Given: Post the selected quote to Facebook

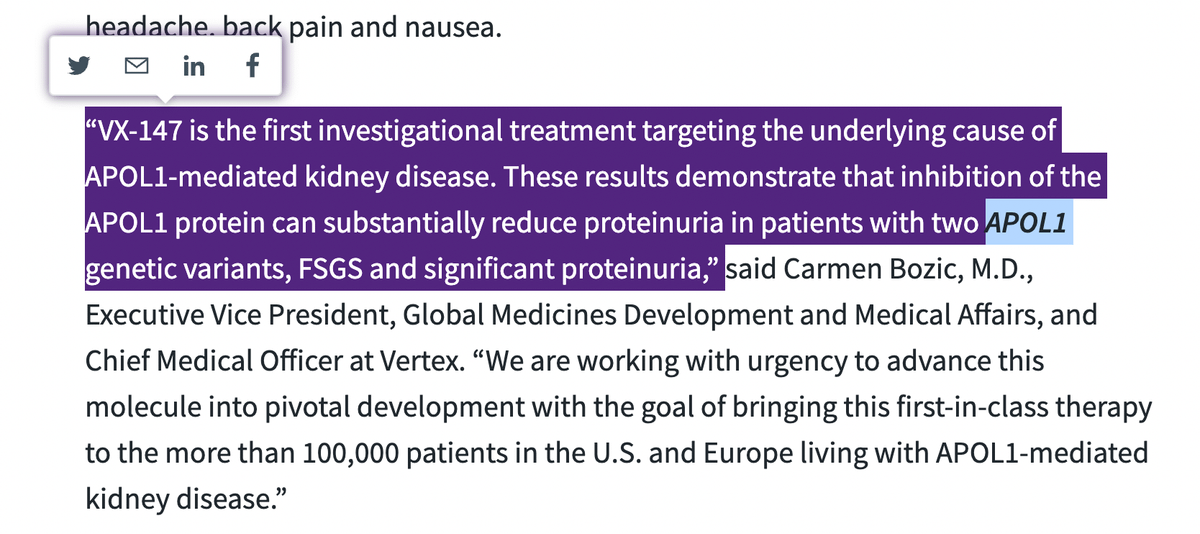Looking at the screenshot, I should point(251,67).
